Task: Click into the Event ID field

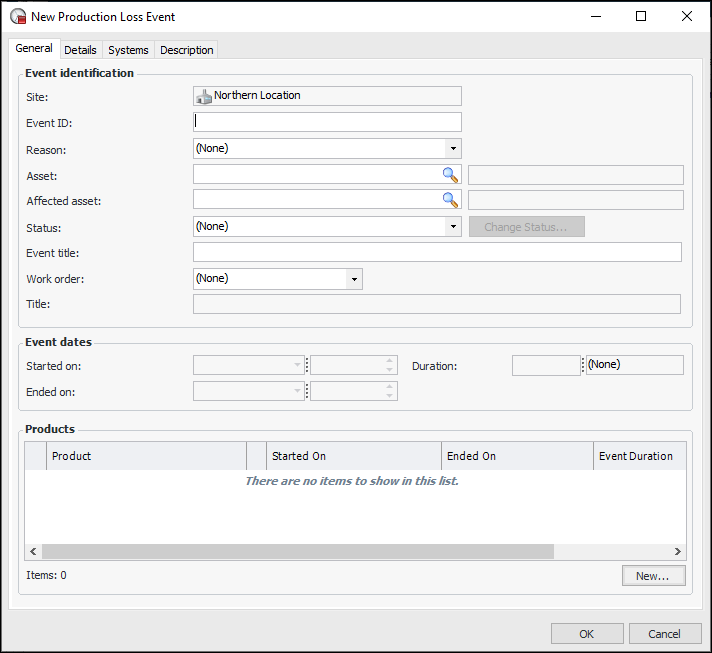Action: point(327,122)
